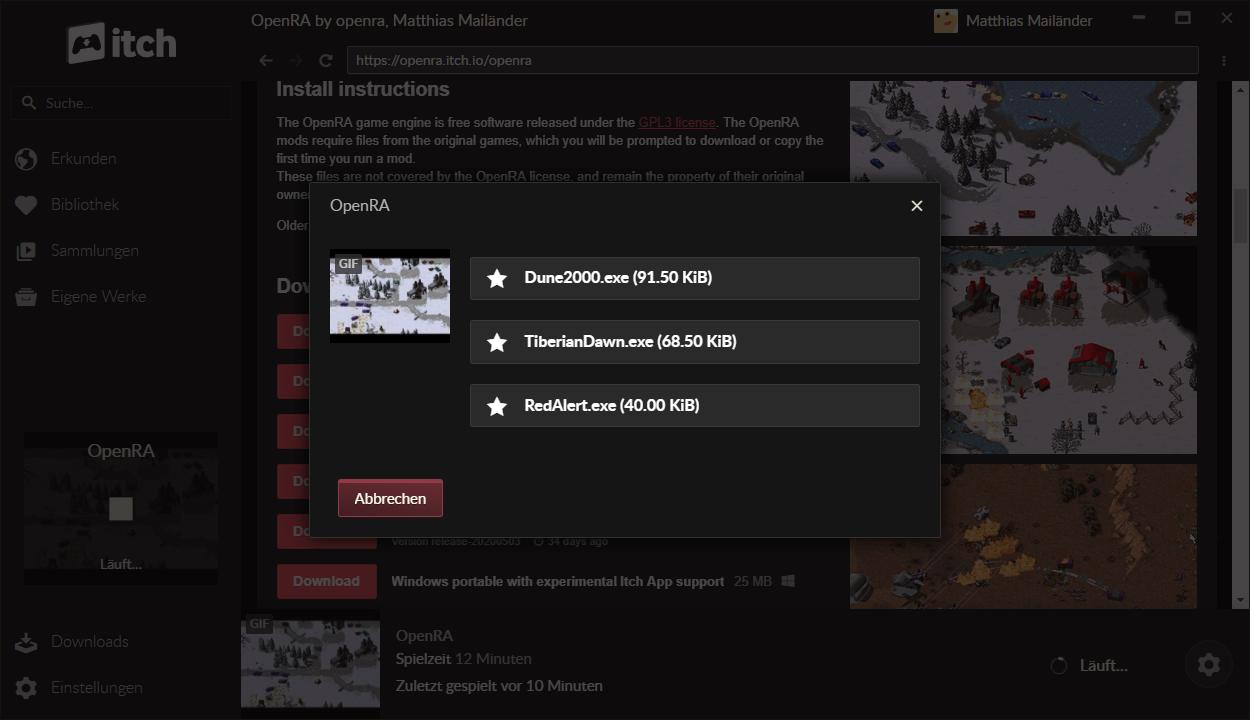Close the OpenRA executable selection dialog
Screen dimensions: 1250x720
(x=917, y=205)
